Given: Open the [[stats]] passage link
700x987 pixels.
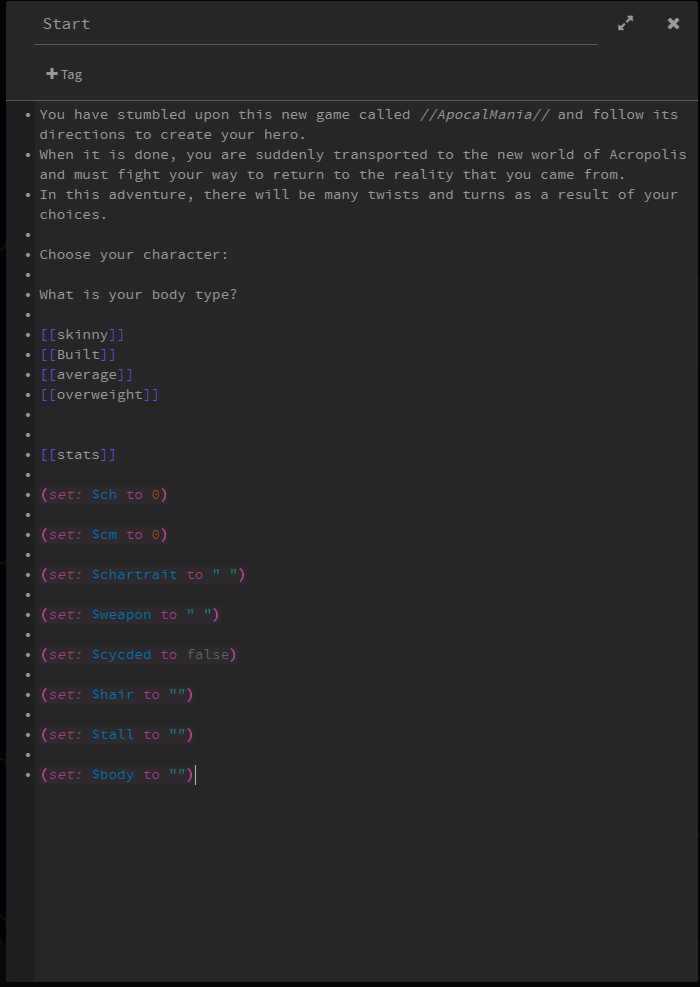Looking at the screenshot, I should 78,454.
